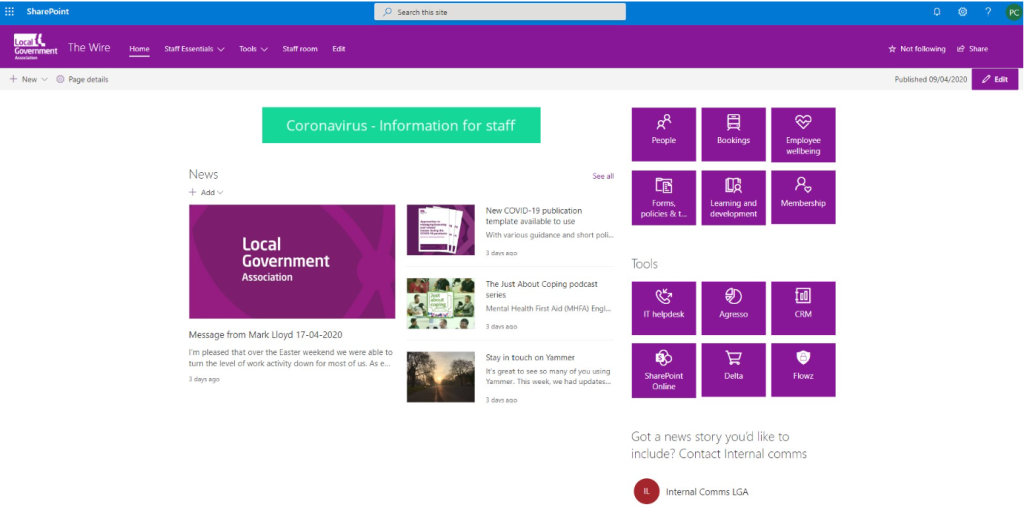Click the COVID-19 publication thumbnail
Screen dimensions: 1024x516
click(441, 229)
